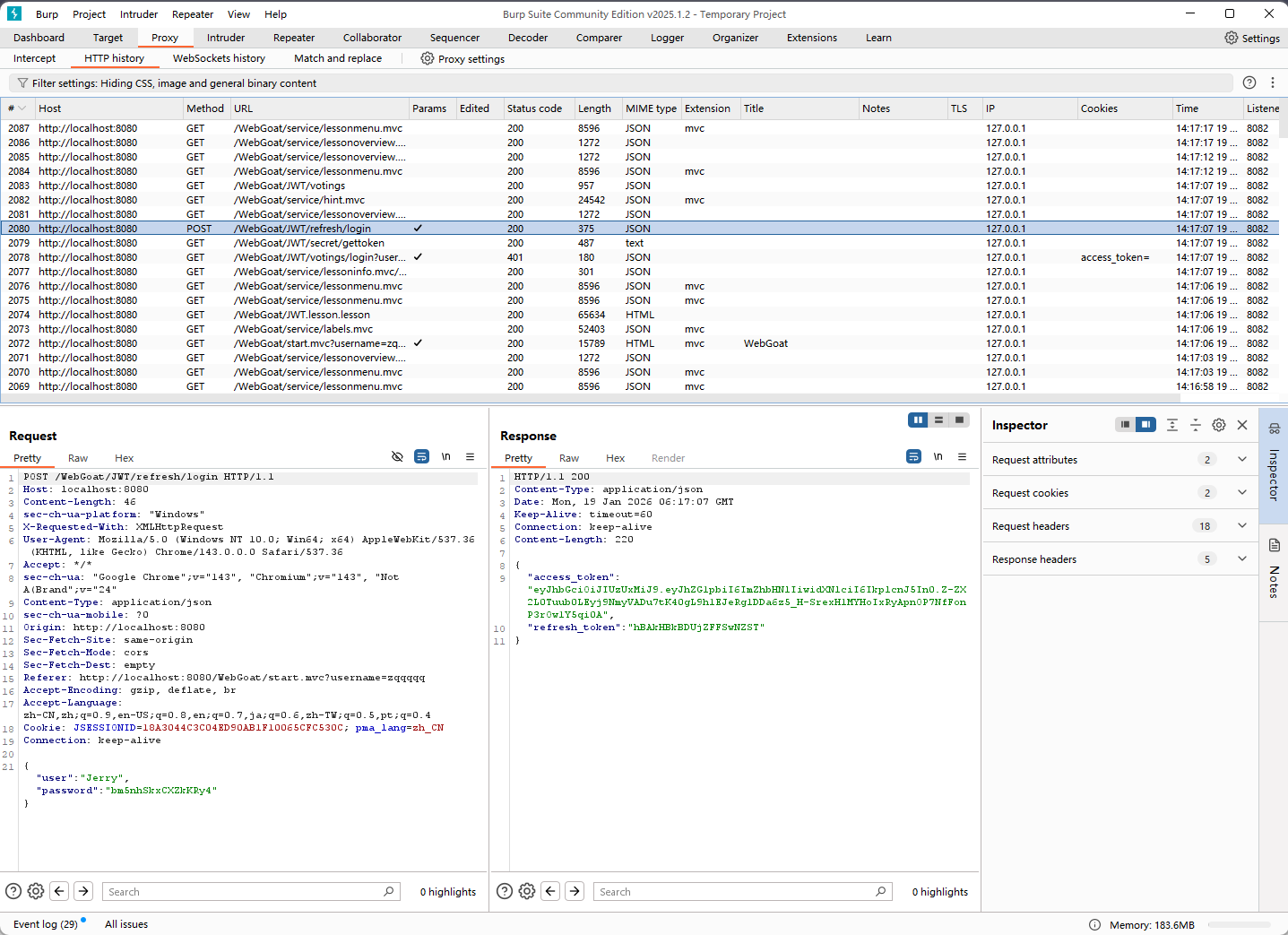Viewport: 1288px width, 935px height.
Task: Expand the Request attributes section
Action: pos(1241,460)
